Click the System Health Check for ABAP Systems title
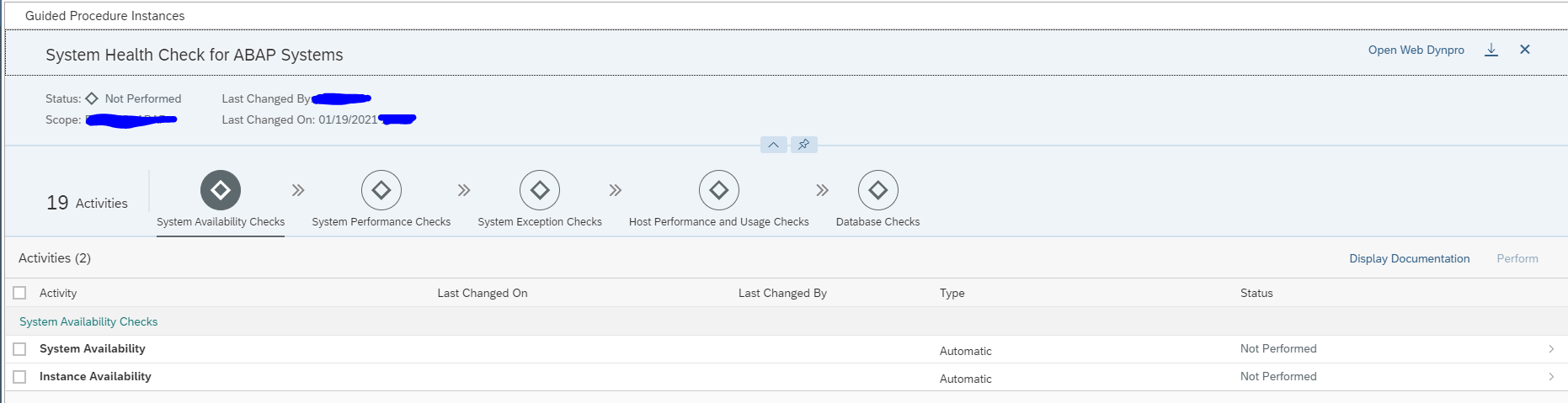 195,55
